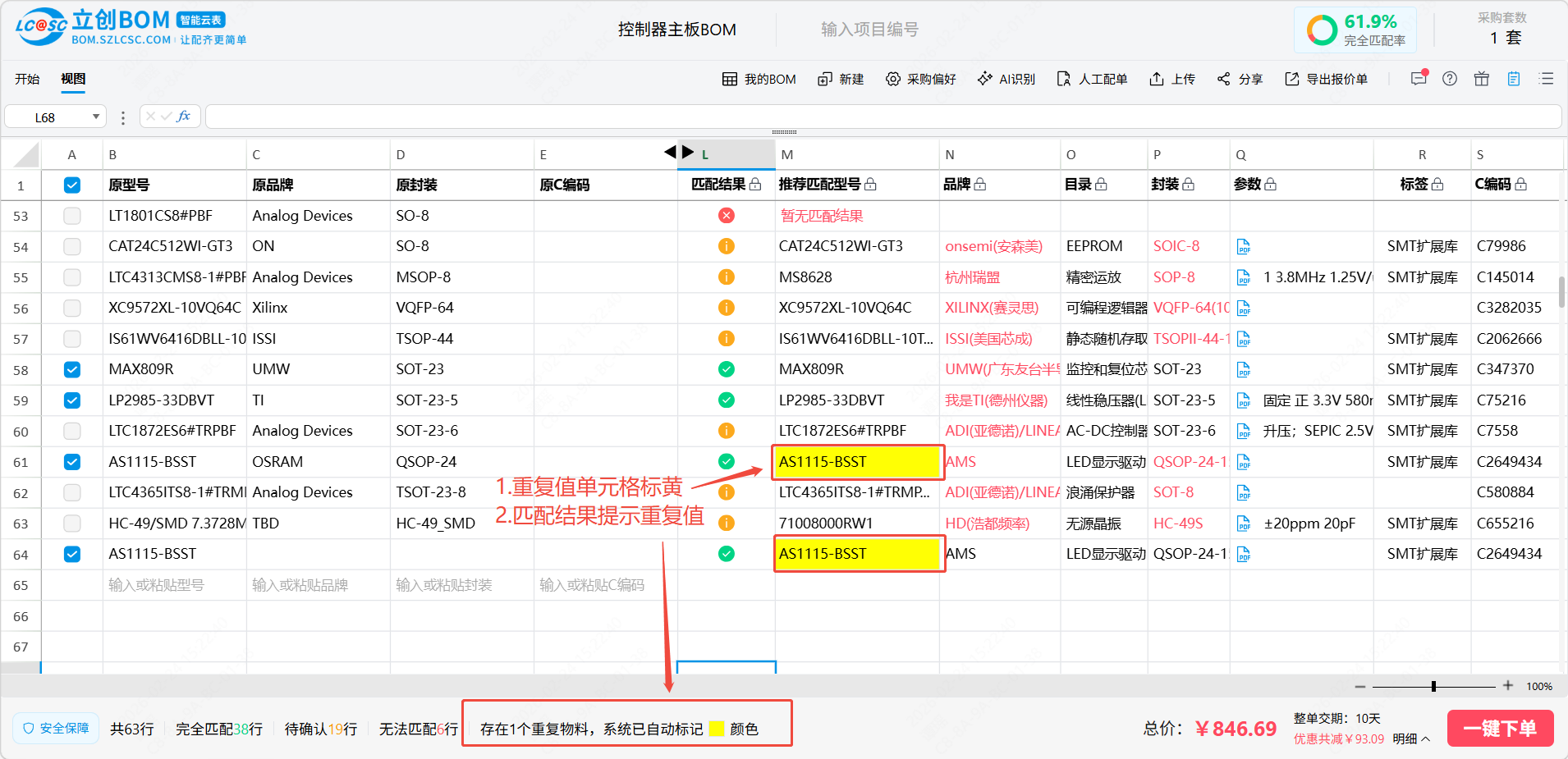Uncheck the MAX809R row checkbox
This screenshot has width=1568, height=759.
72,369
